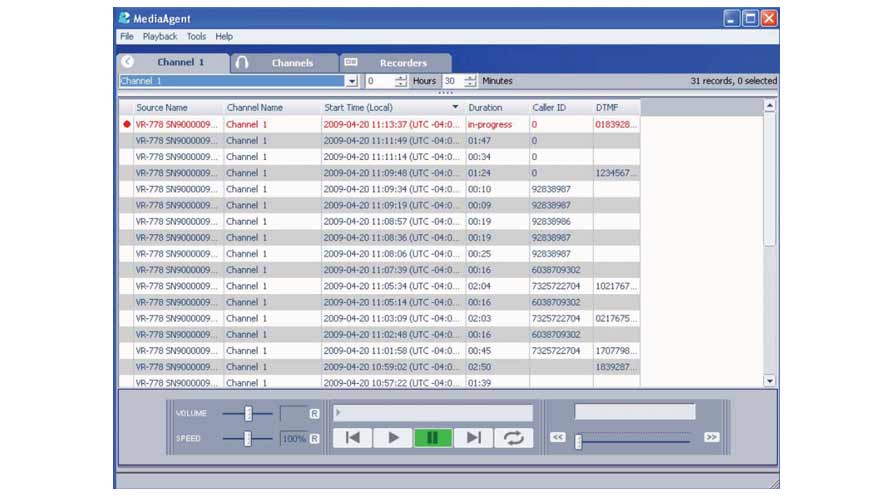Select the recording with duration 00:34

click(379, 157)
